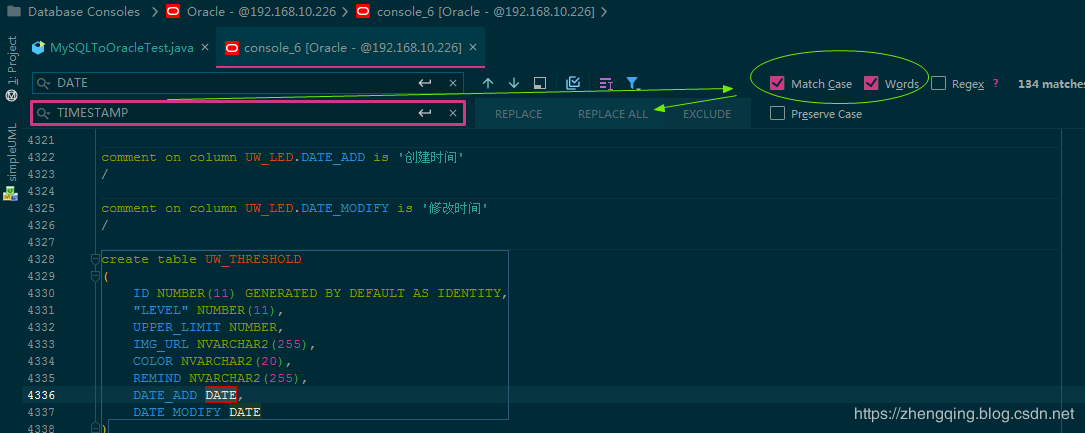Click the 134 matches count label

1051,84
